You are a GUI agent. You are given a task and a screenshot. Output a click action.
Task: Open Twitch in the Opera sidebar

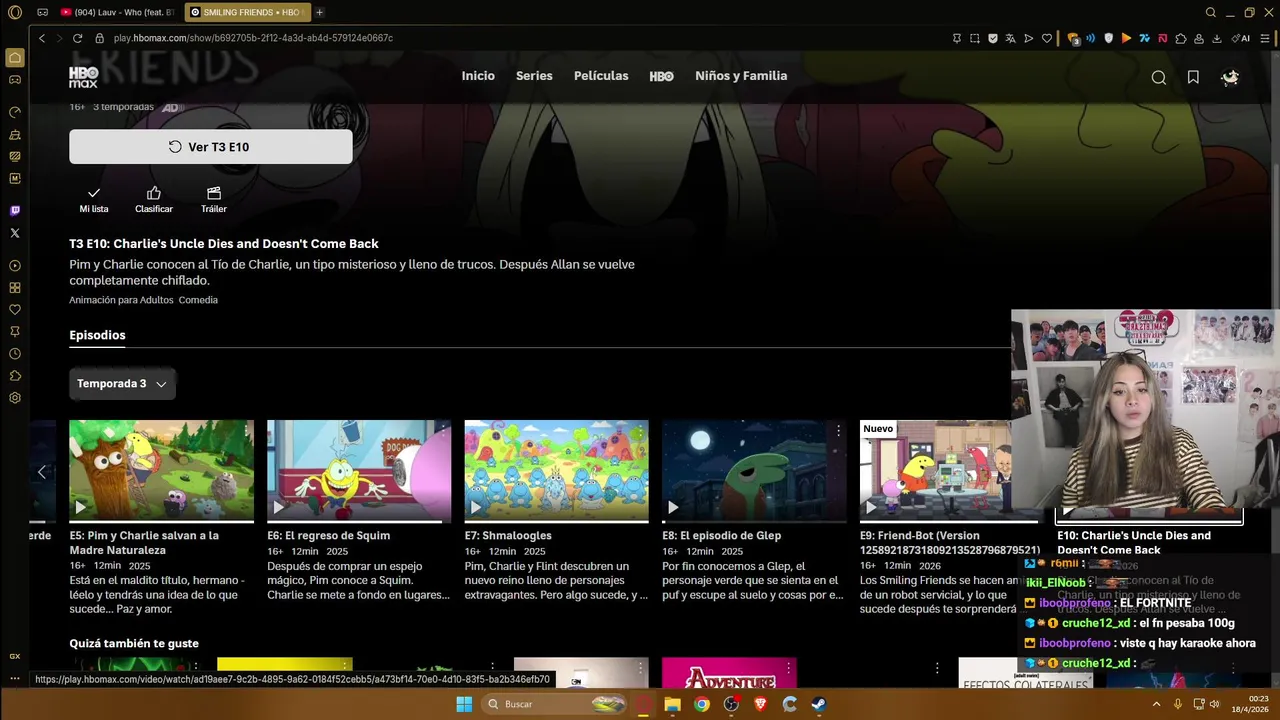pyautogui.click(x=15, y=211)
